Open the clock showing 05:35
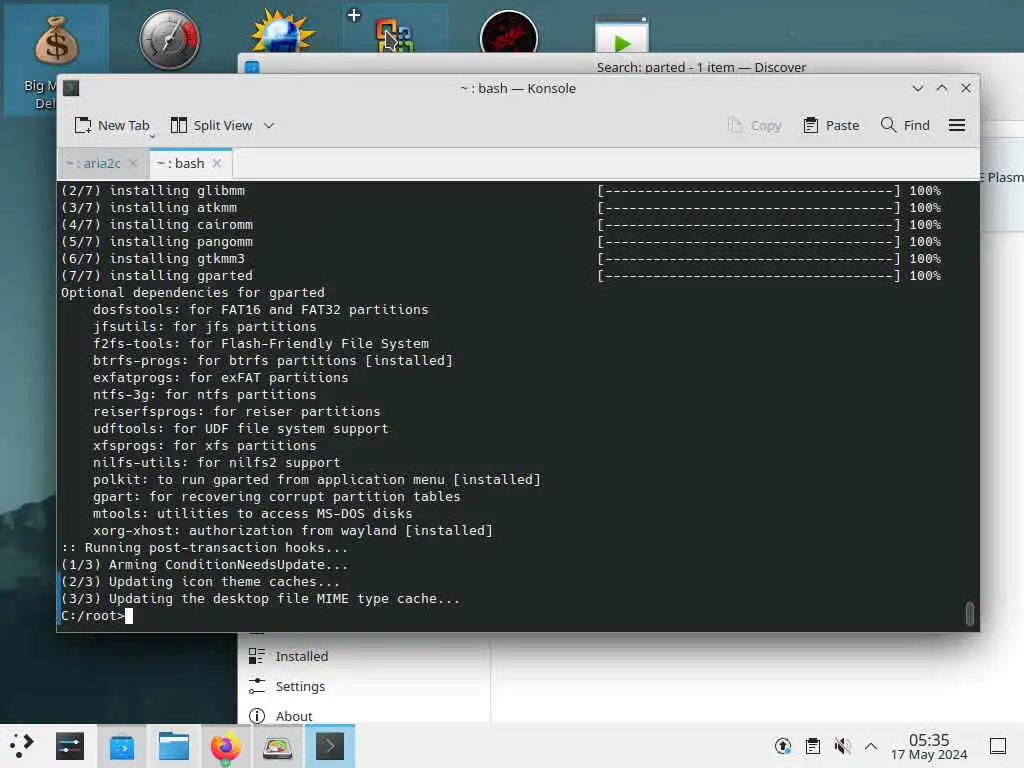Viewport: 1024px width, 768px height. 929,746
